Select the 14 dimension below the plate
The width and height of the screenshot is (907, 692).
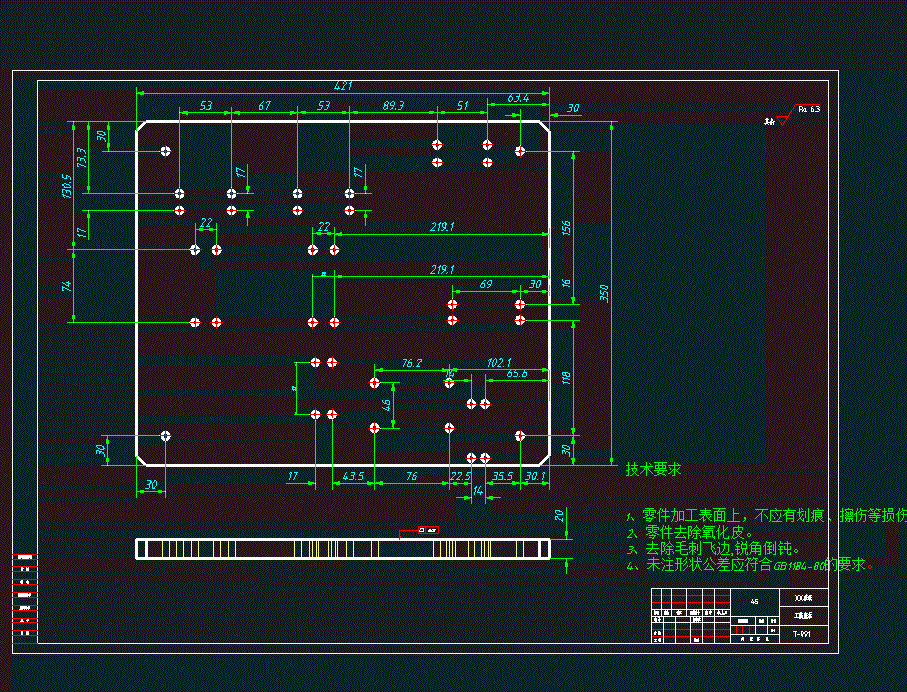(478, 490)
